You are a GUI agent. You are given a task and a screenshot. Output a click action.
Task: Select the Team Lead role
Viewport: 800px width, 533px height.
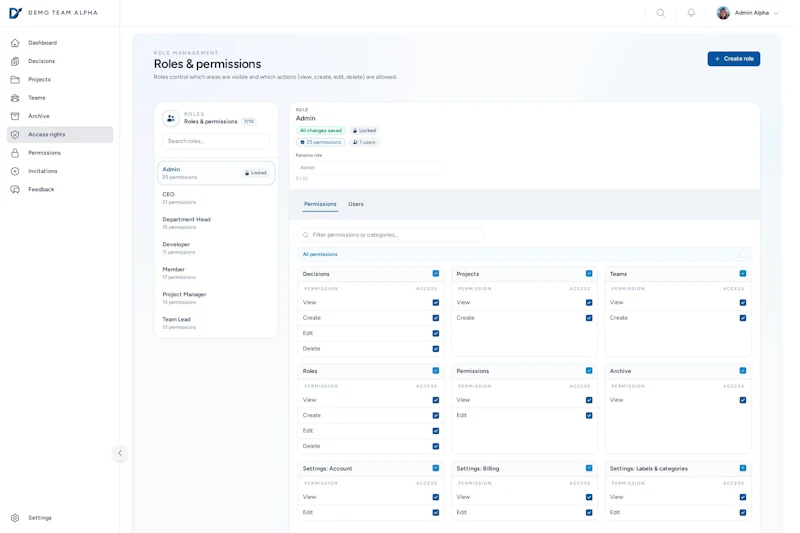point(216,323)
